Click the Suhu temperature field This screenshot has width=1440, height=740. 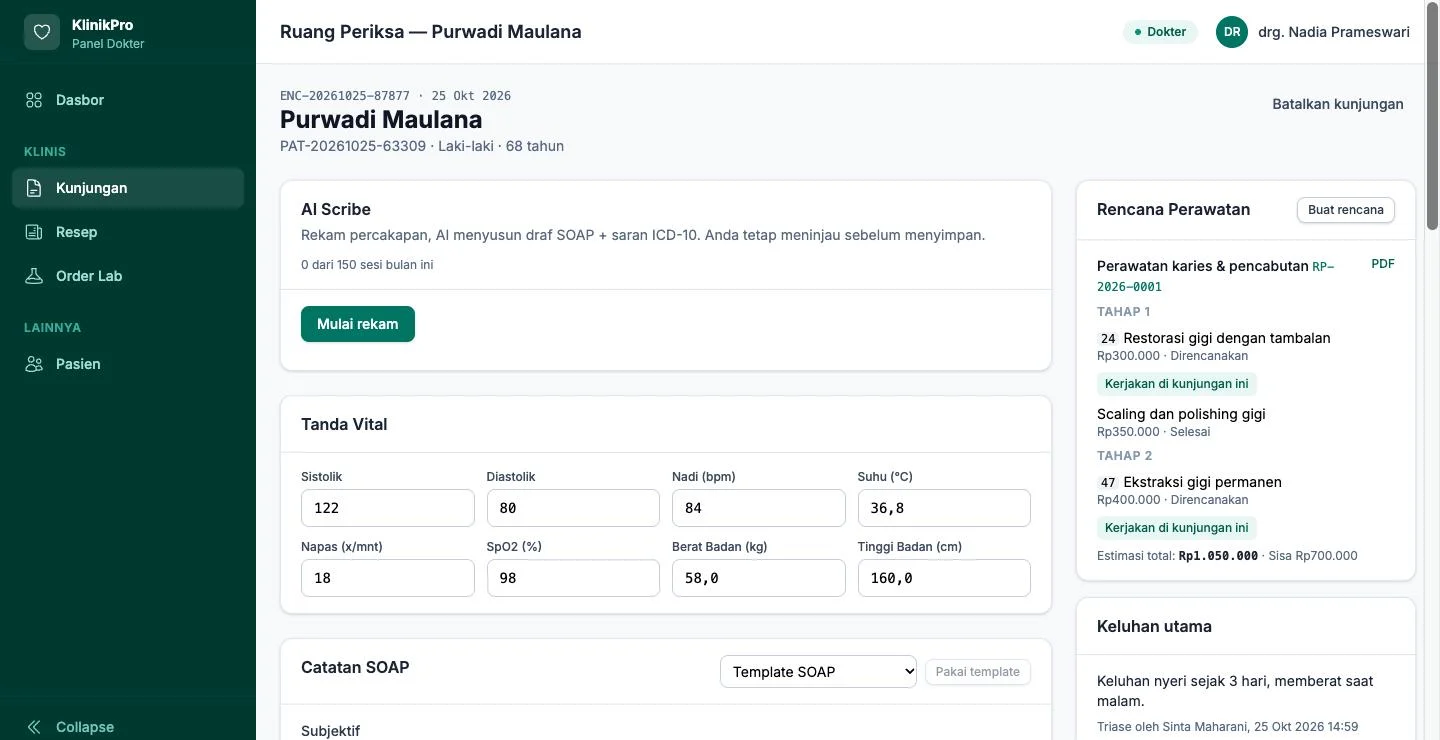point(944,508)
